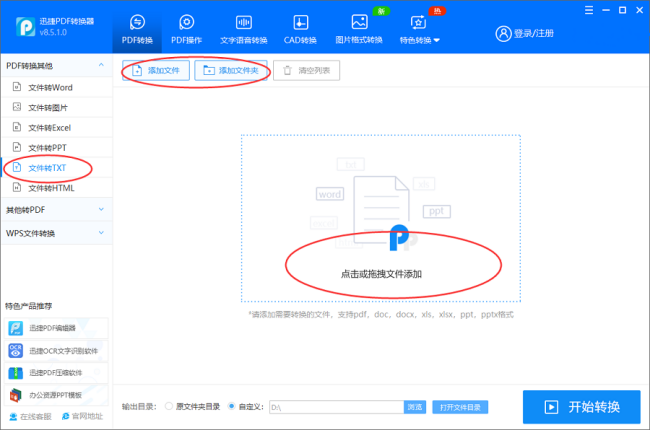Screen dimensions: 650x430
Task: Open 迅捷OCR文字识别软件 recommendation
Action: pos(56,351)
